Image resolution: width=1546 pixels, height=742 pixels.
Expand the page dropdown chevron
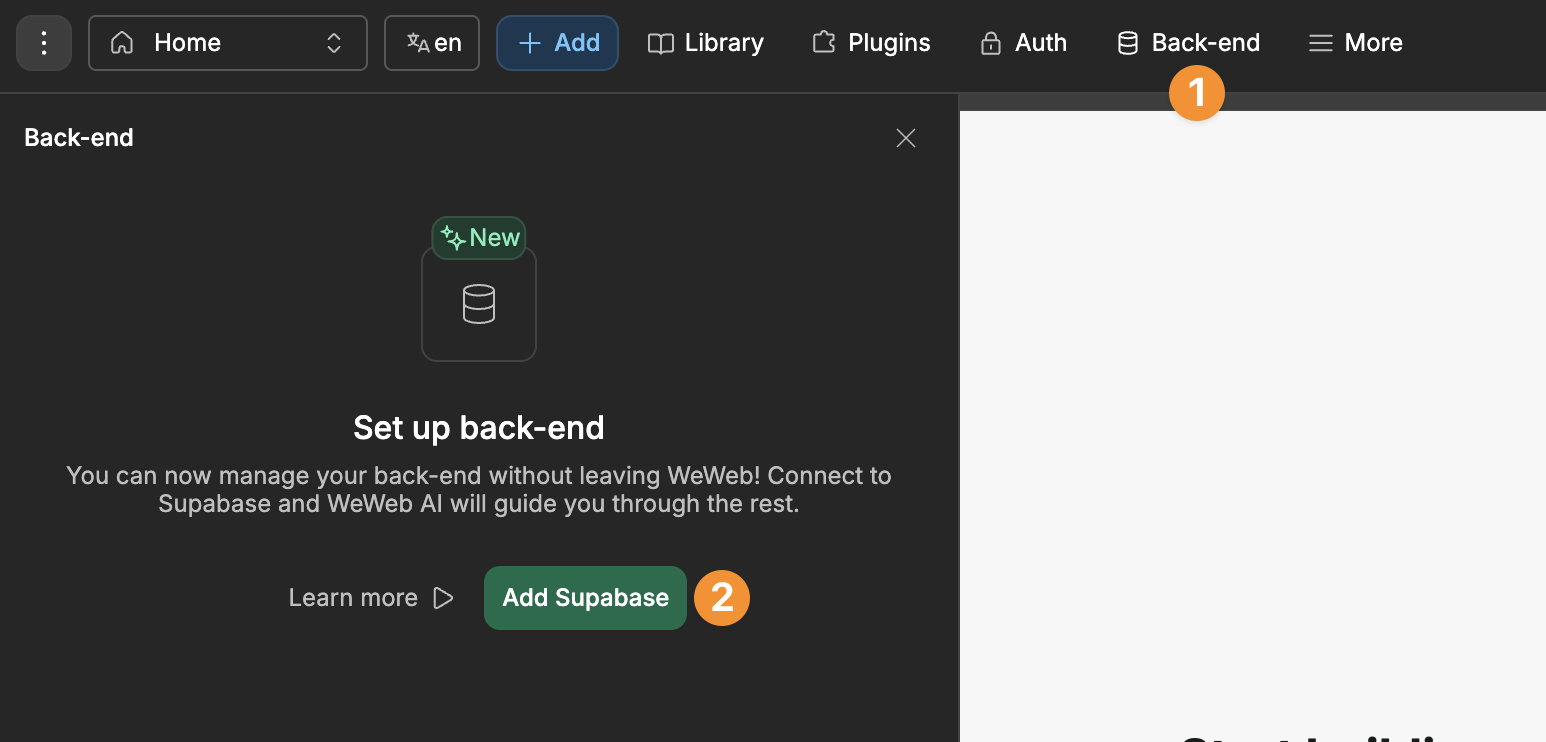(333, 42)
